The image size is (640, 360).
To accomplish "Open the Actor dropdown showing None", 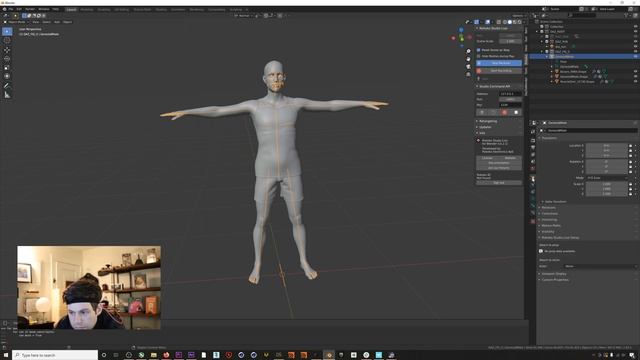I will pyautogui.click(x=600, y=266).
